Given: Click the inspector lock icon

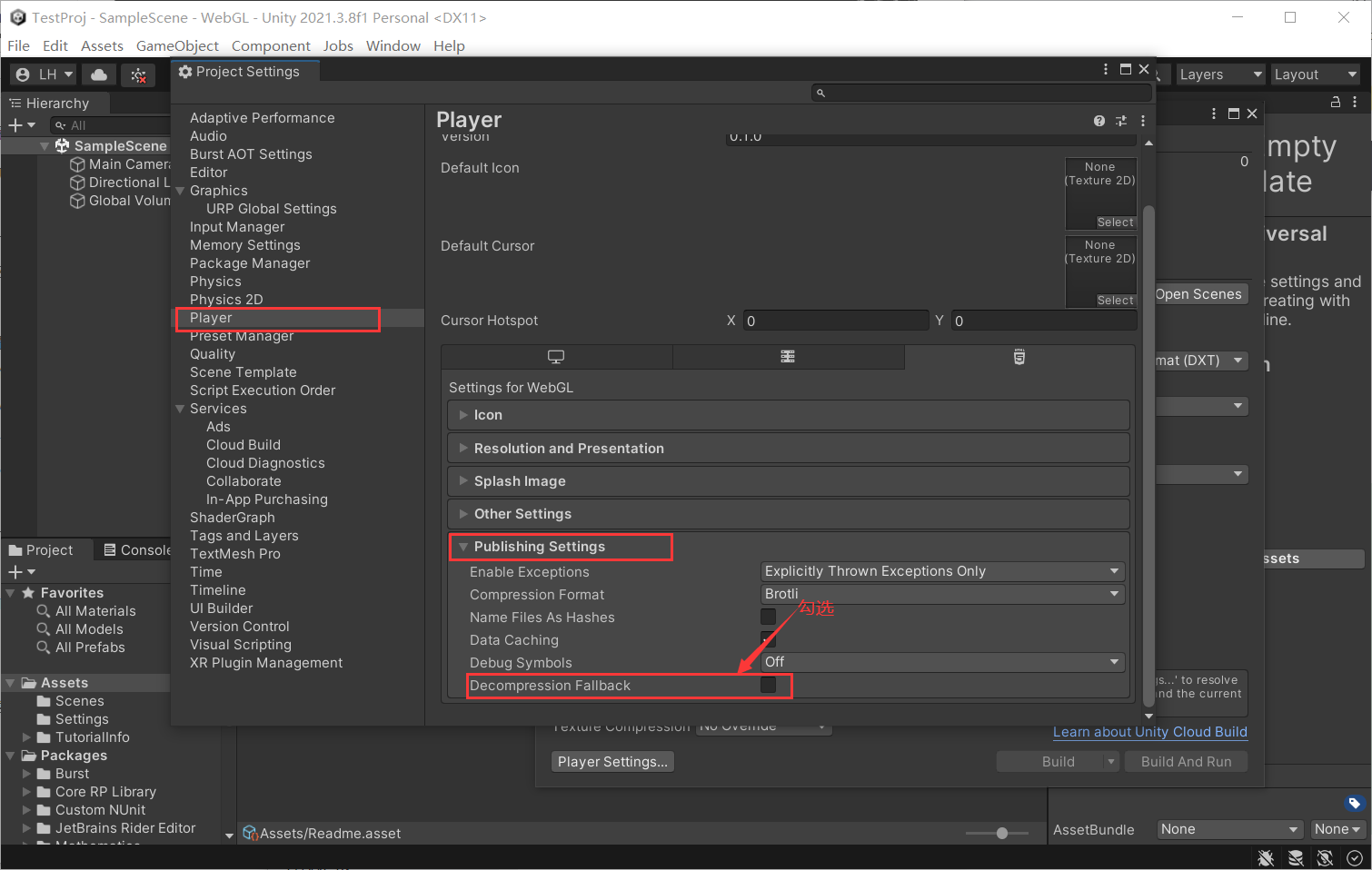Looking at the screenshot, I should click(x=1336, y=103).
